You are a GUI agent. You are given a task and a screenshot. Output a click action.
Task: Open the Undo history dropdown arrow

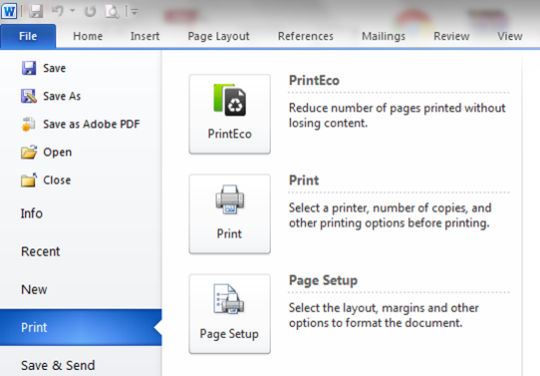(72, 11)
